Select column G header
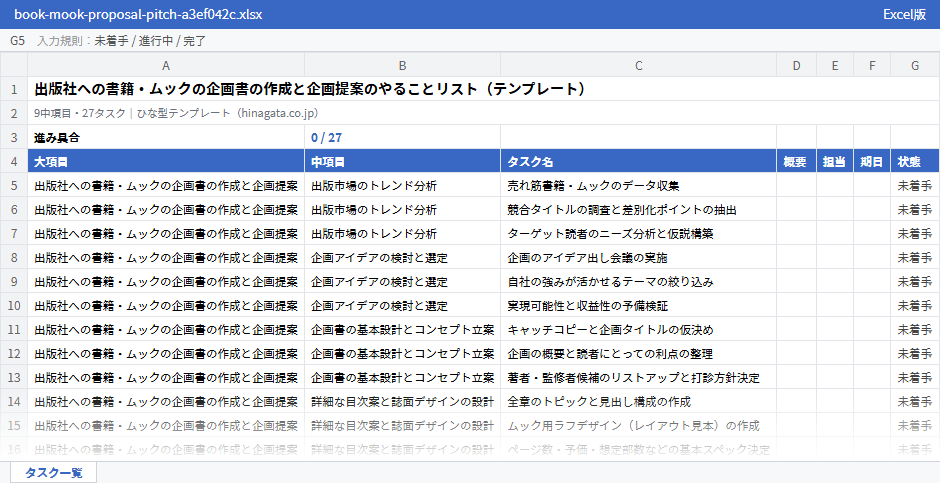940x483 pixels. click(915, 65)
